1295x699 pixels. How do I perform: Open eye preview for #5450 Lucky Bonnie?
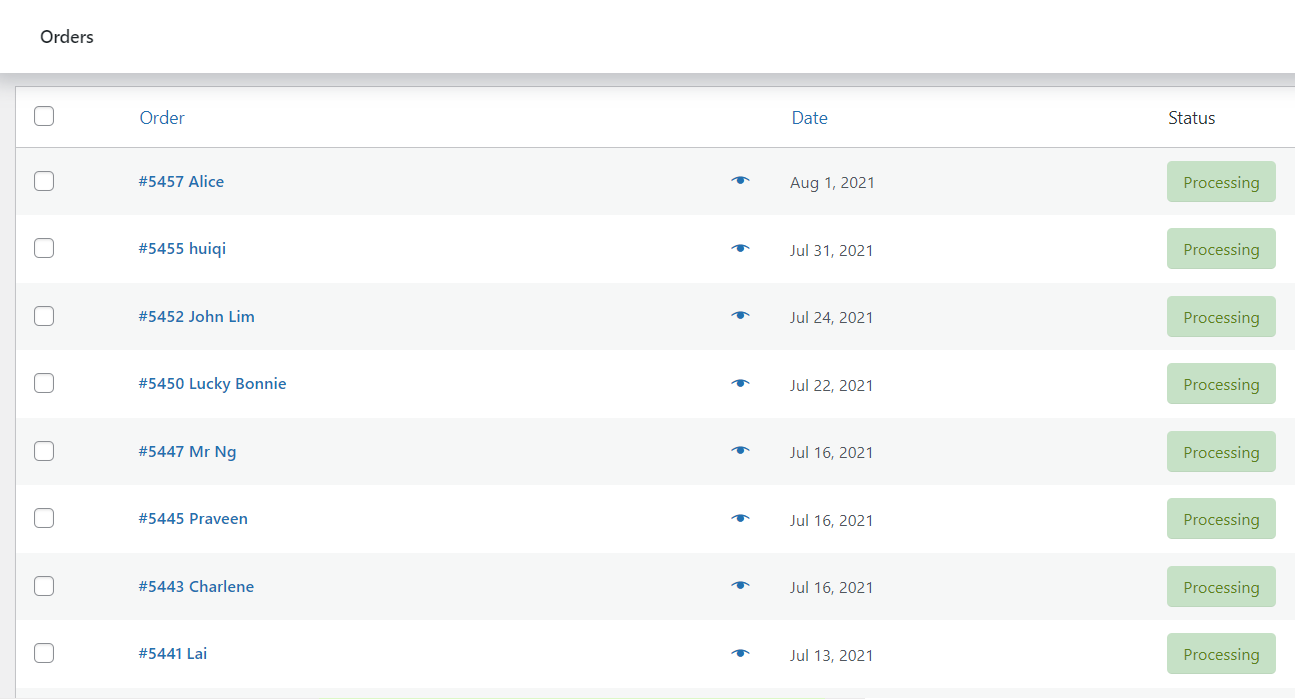(740, 383)
